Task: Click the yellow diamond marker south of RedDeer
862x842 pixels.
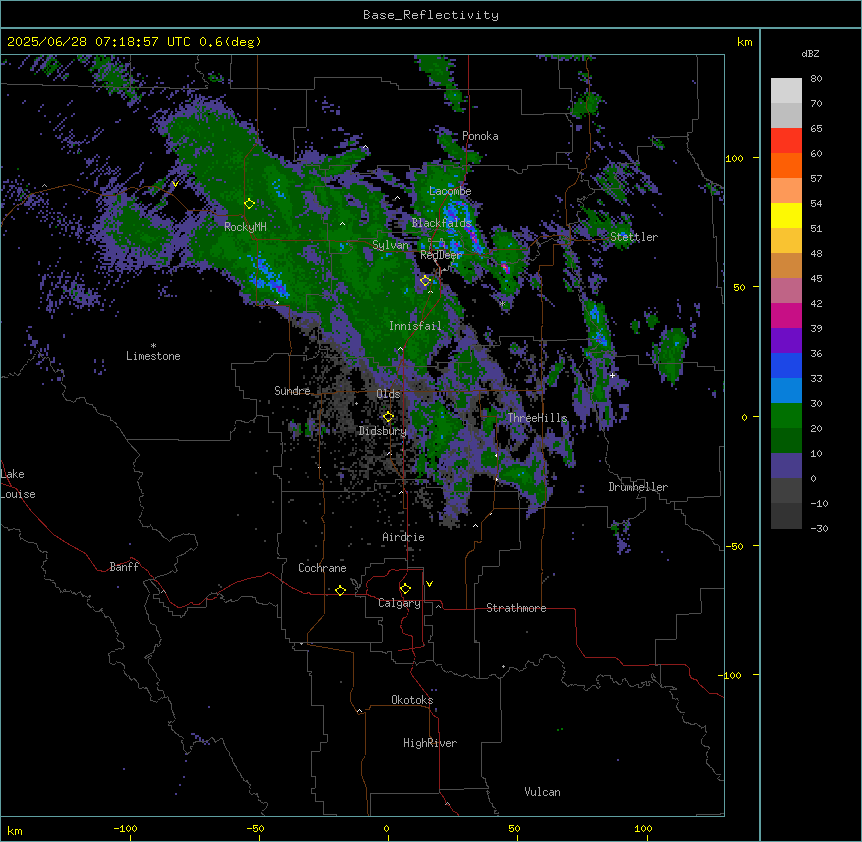Action: pyautogui.click(x=425, y=281)
